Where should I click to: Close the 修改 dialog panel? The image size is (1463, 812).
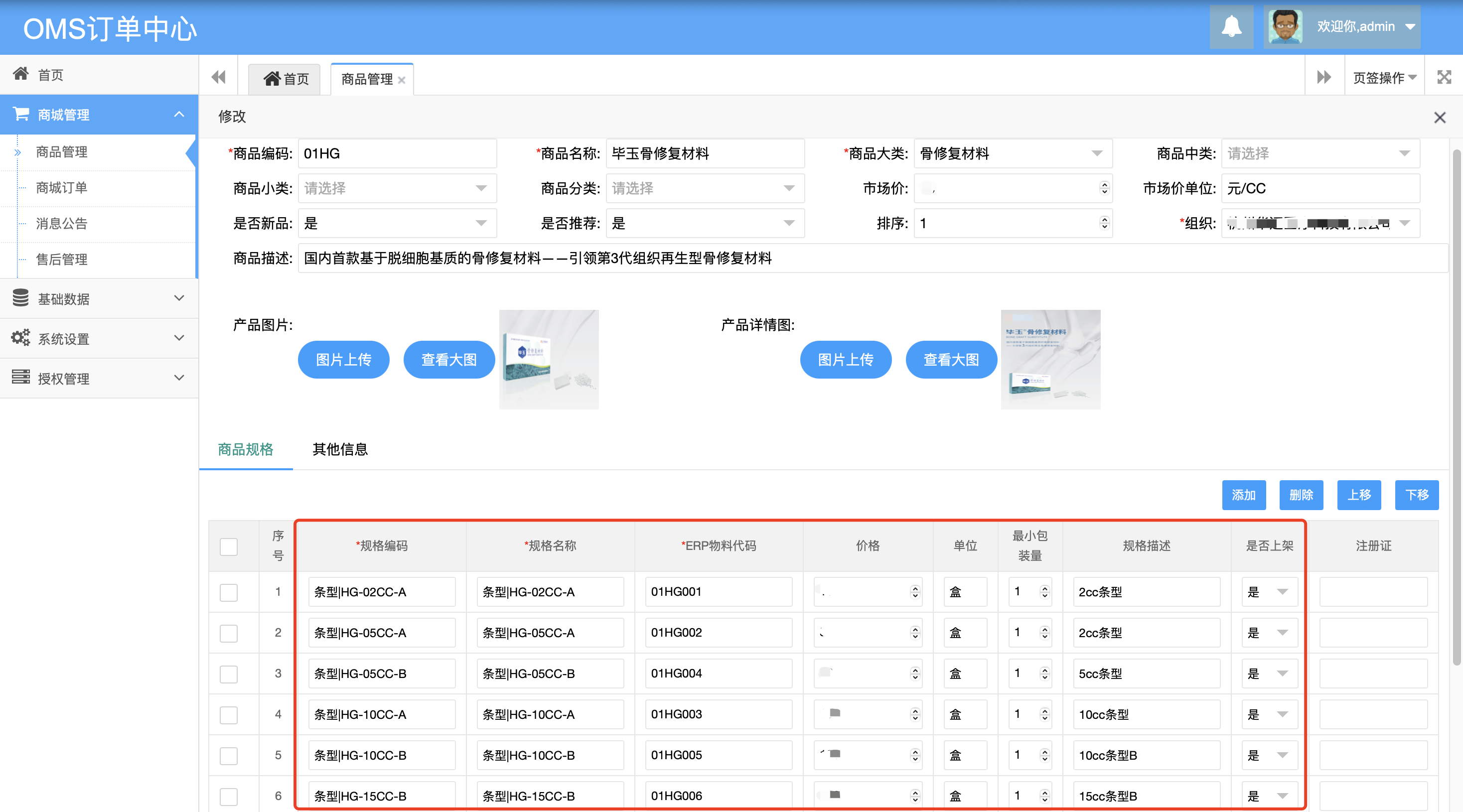pos(1439,118)
